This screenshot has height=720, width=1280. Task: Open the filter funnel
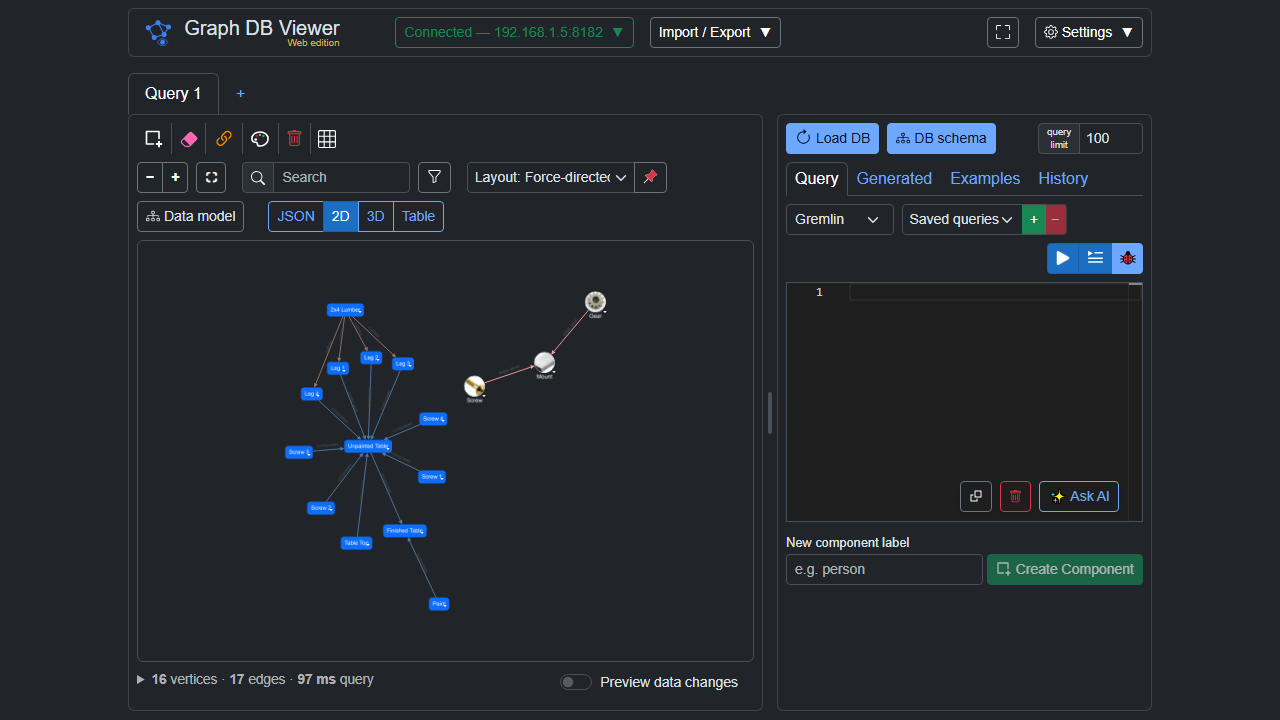click(x=434, y=177)
